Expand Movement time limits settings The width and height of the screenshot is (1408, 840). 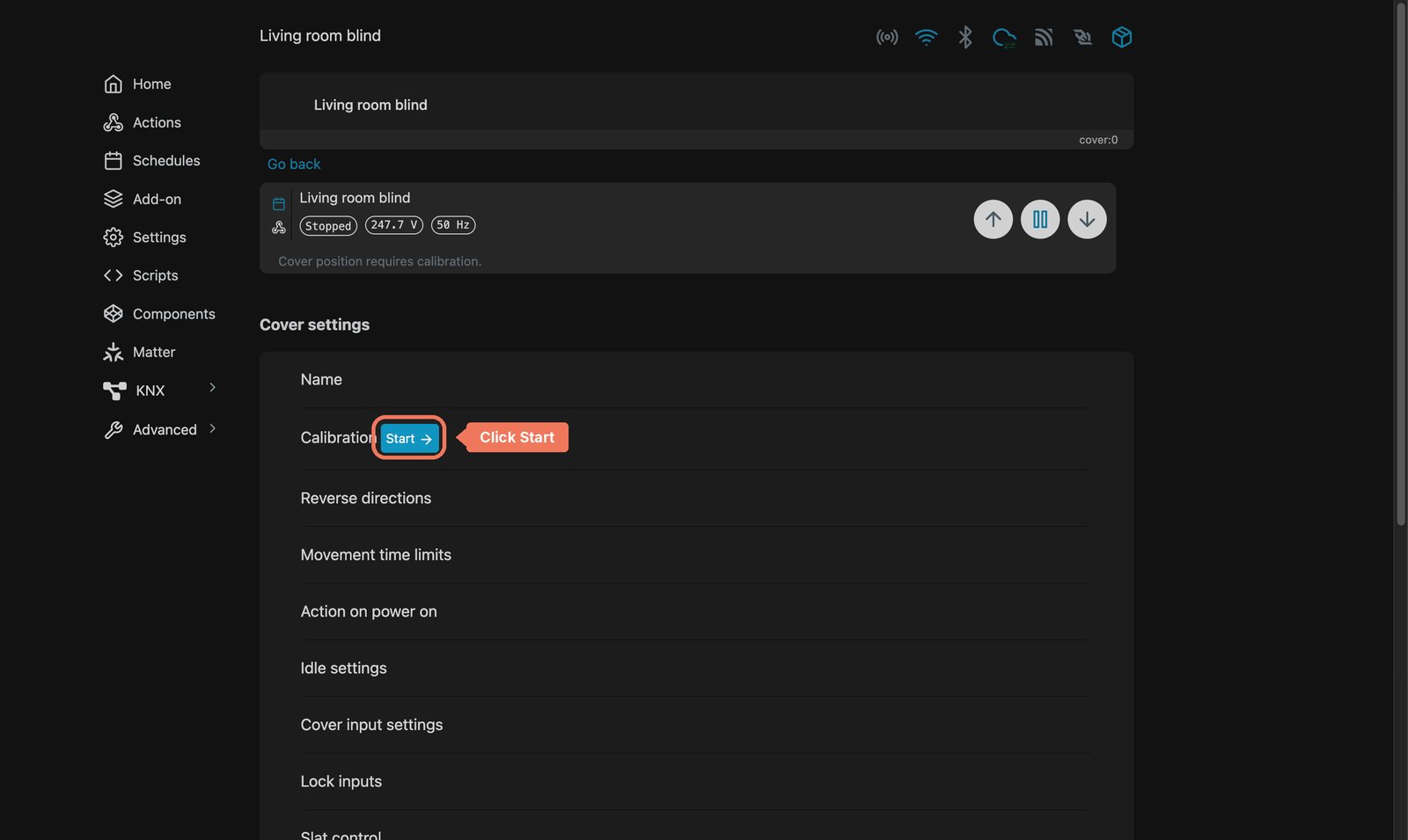695,555
